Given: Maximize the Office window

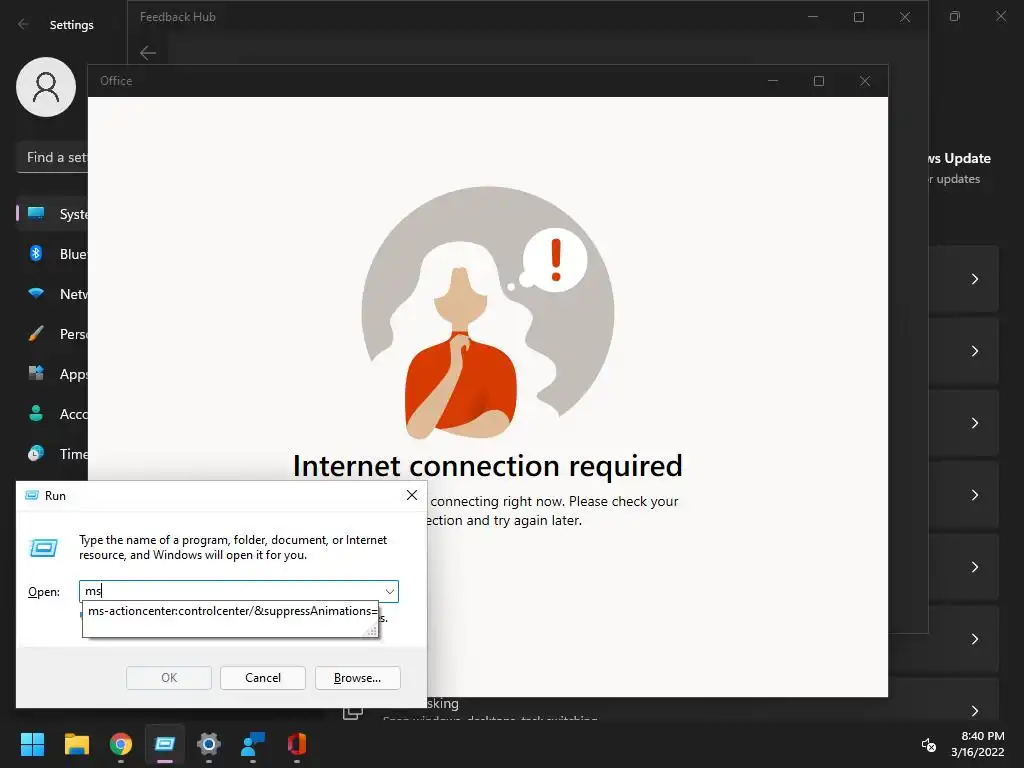Looking at the screenshot, I should coord(818,81).
